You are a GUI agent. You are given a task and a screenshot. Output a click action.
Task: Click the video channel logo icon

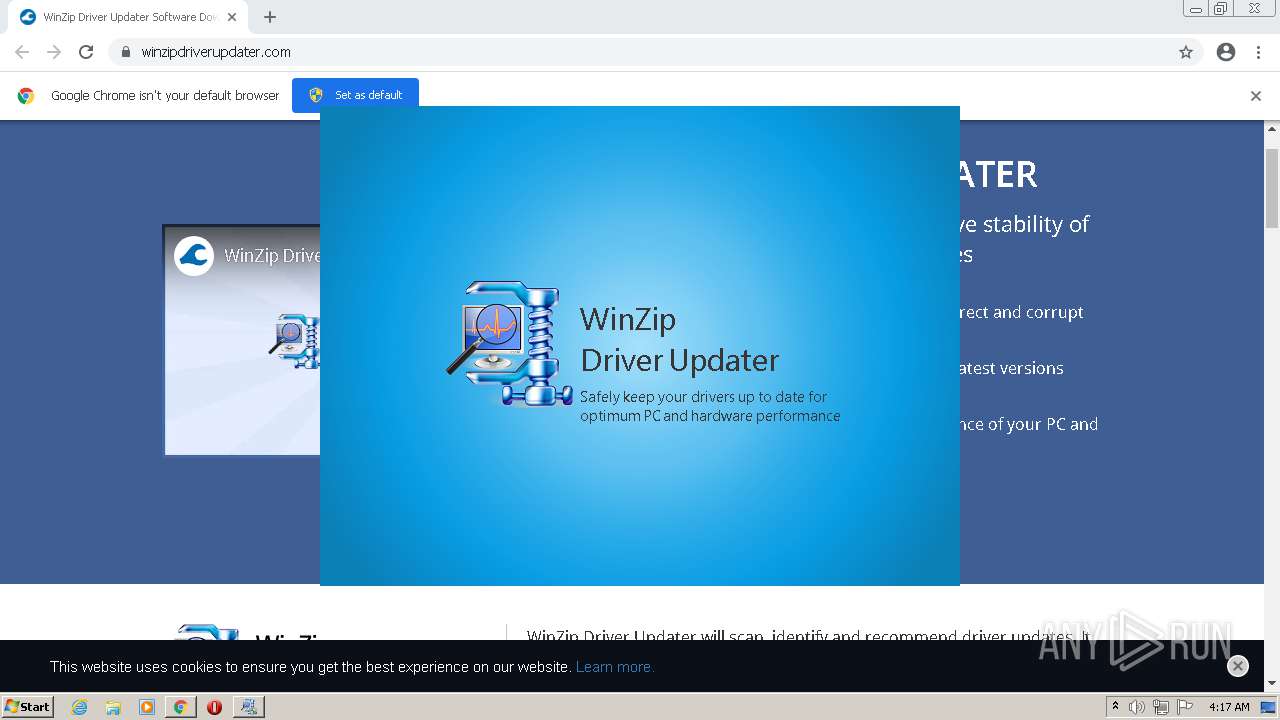pyautogui.click(x=194, y=255)
